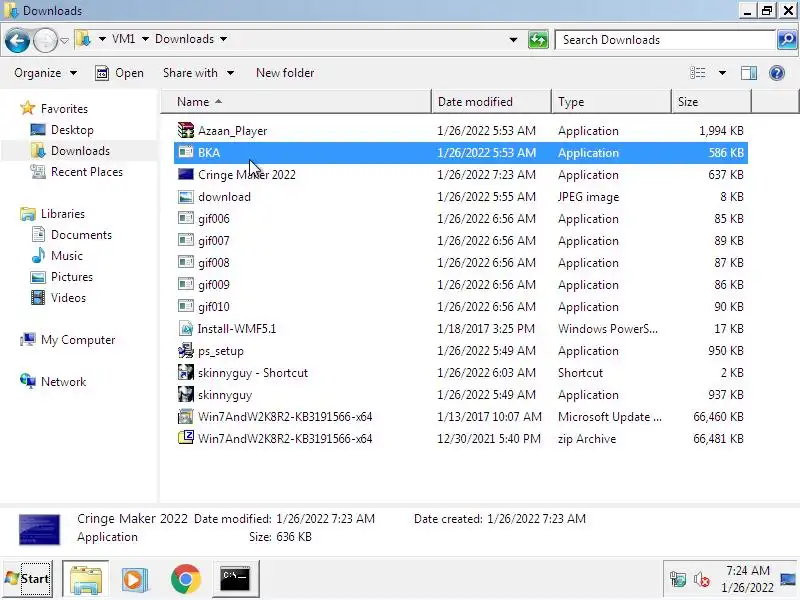Select the download JPEG image icon
Screen dimensions: 800x600
click(186, 196)
